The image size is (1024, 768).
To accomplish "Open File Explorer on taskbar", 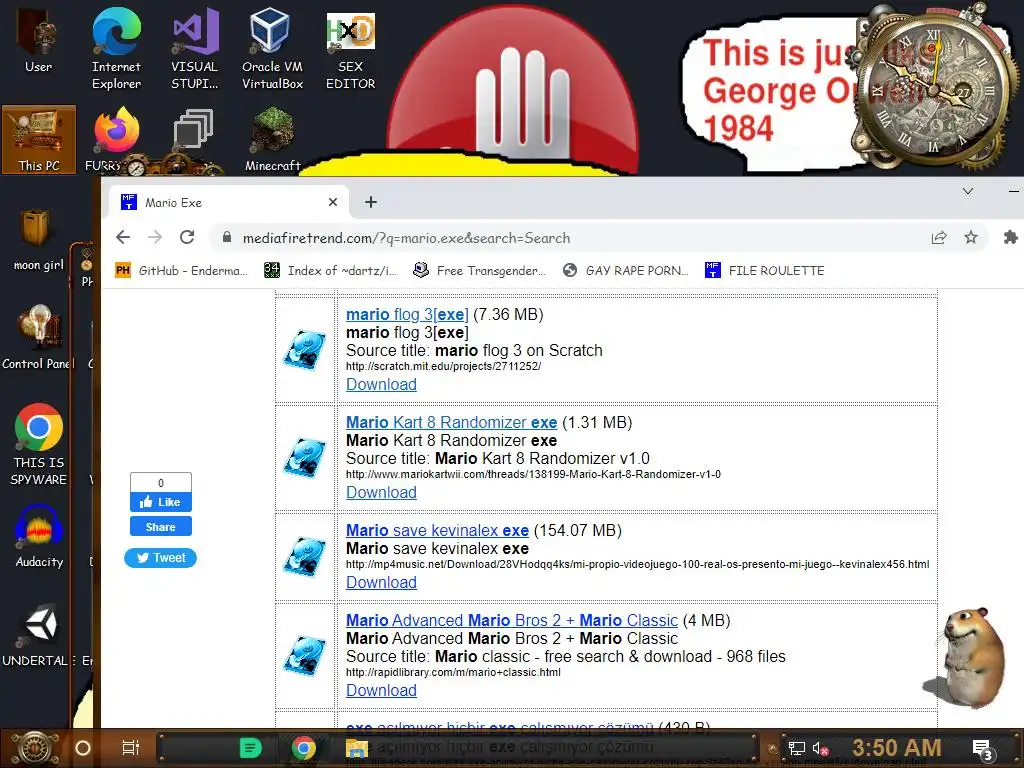I will [357, 748].
